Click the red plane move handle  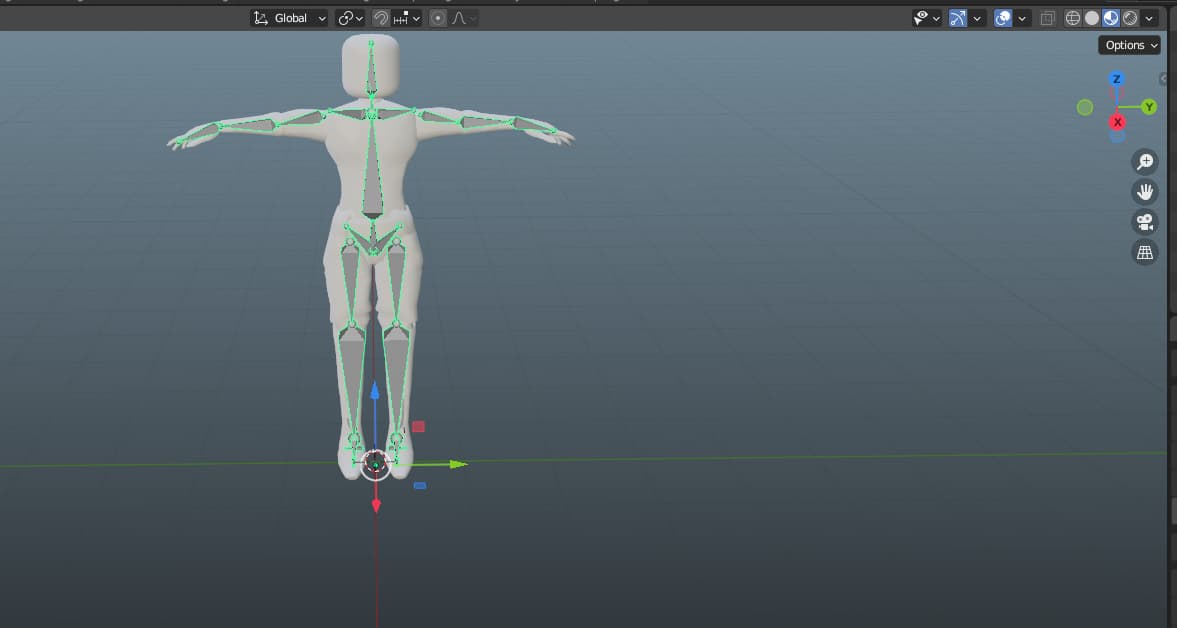coord(418,426)
